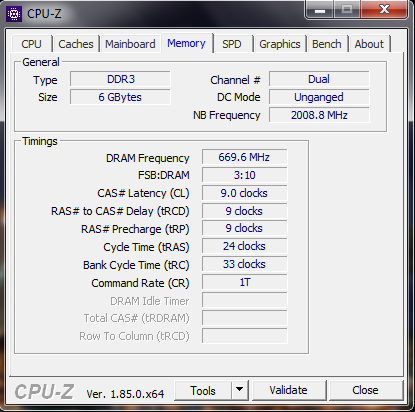The width and height of the screenshot is (415, 412).
Task: Click the empty Row To Column field
Action: (244, 336)
